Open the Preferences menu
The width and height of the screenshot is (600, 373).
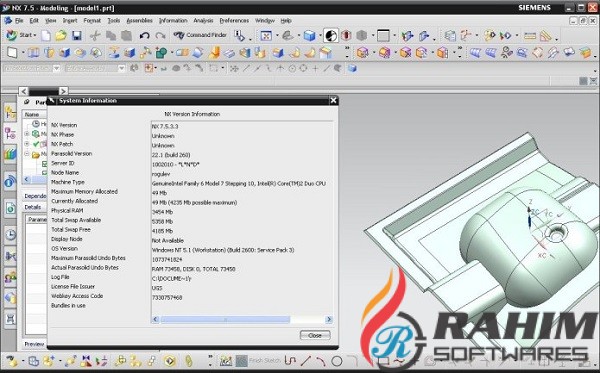point(234,21)
